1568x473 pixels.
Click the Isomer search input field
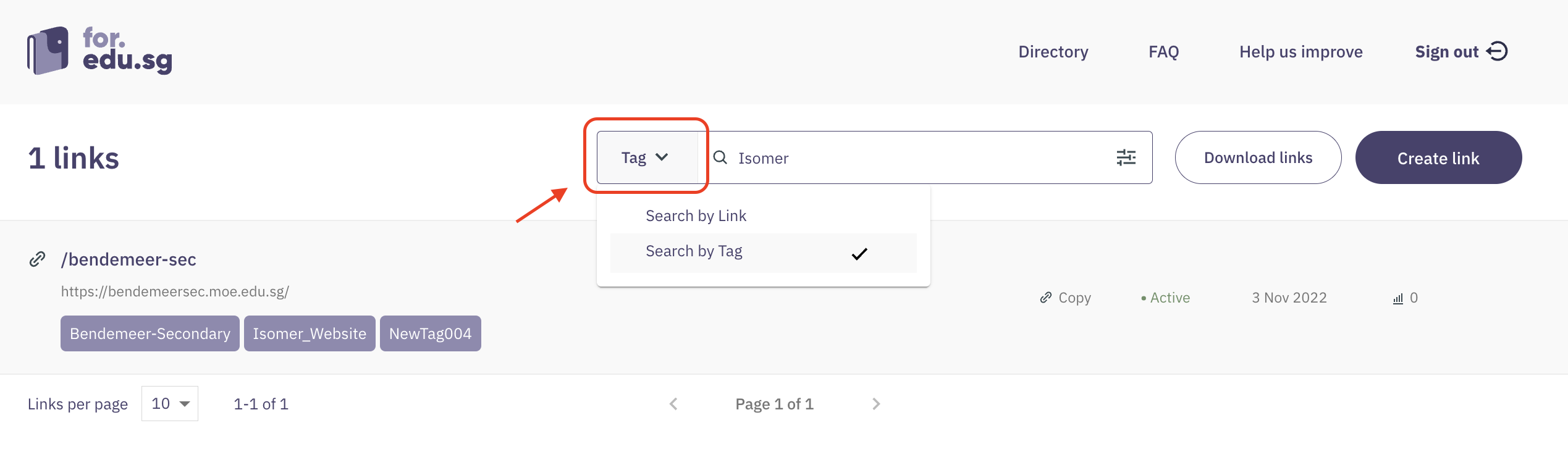(x=921, y=158)
